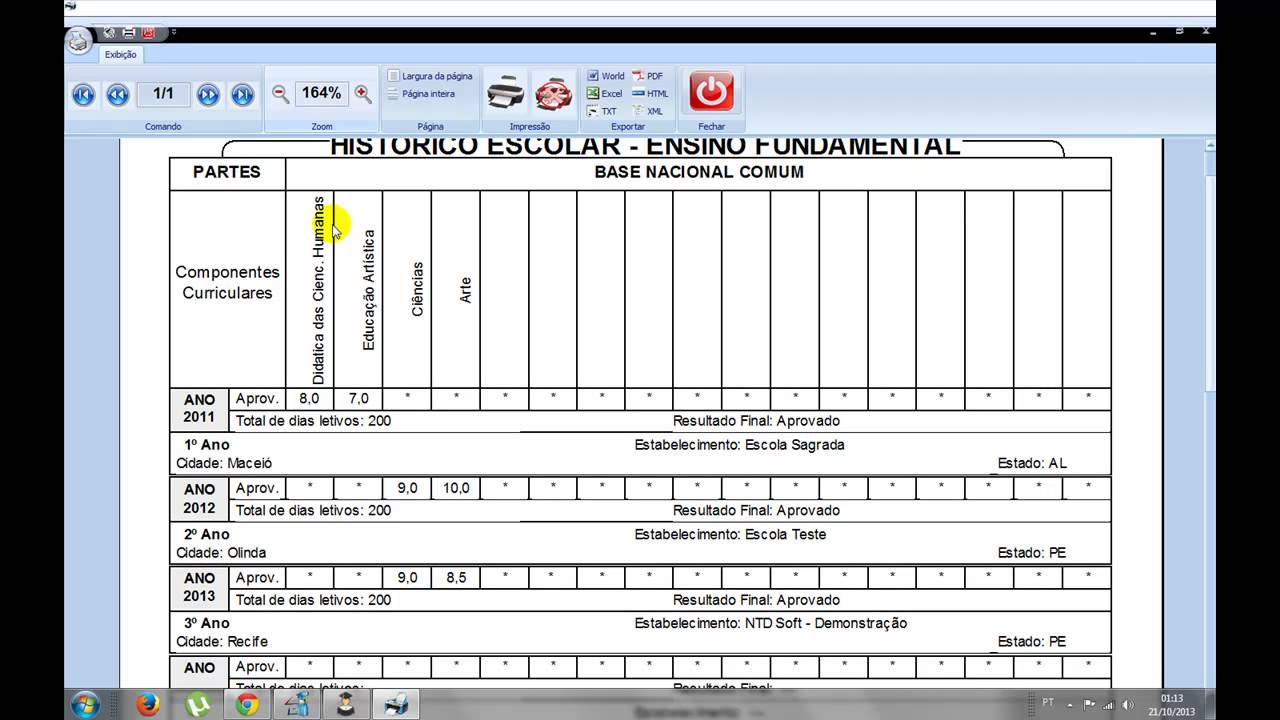This screenshot has height=720, width=1280.
Task: Click Cidade: Maceió text
Action: 224,464
